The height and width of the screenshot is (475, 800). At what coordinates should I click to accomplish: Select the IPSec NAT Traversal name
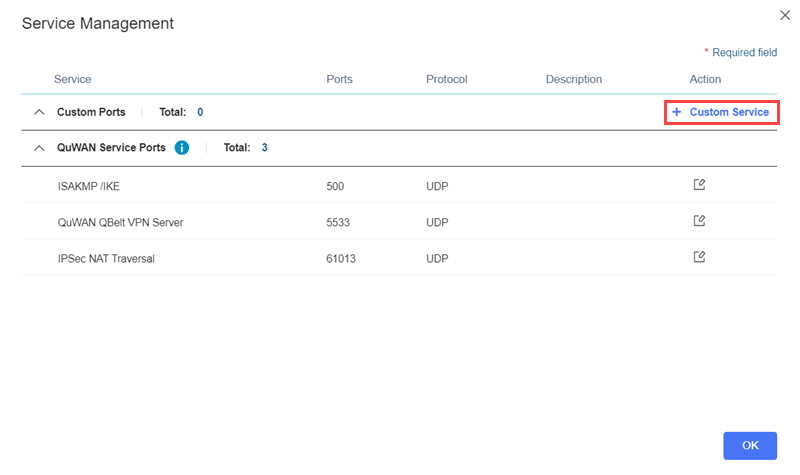point(106,258)
